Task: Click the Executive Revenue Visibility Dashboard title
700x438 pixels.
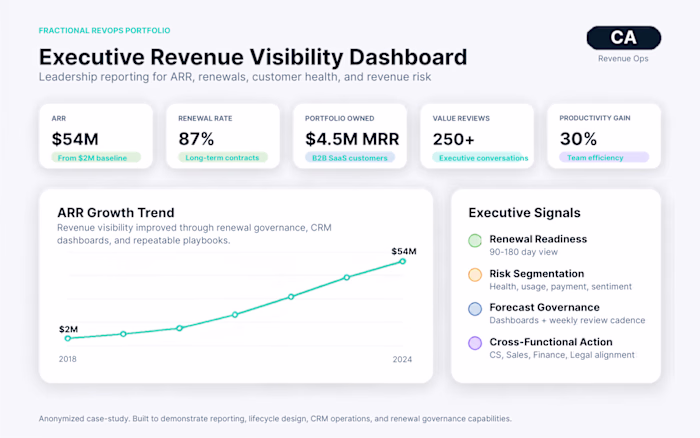Action: click(x=253, y=57)
